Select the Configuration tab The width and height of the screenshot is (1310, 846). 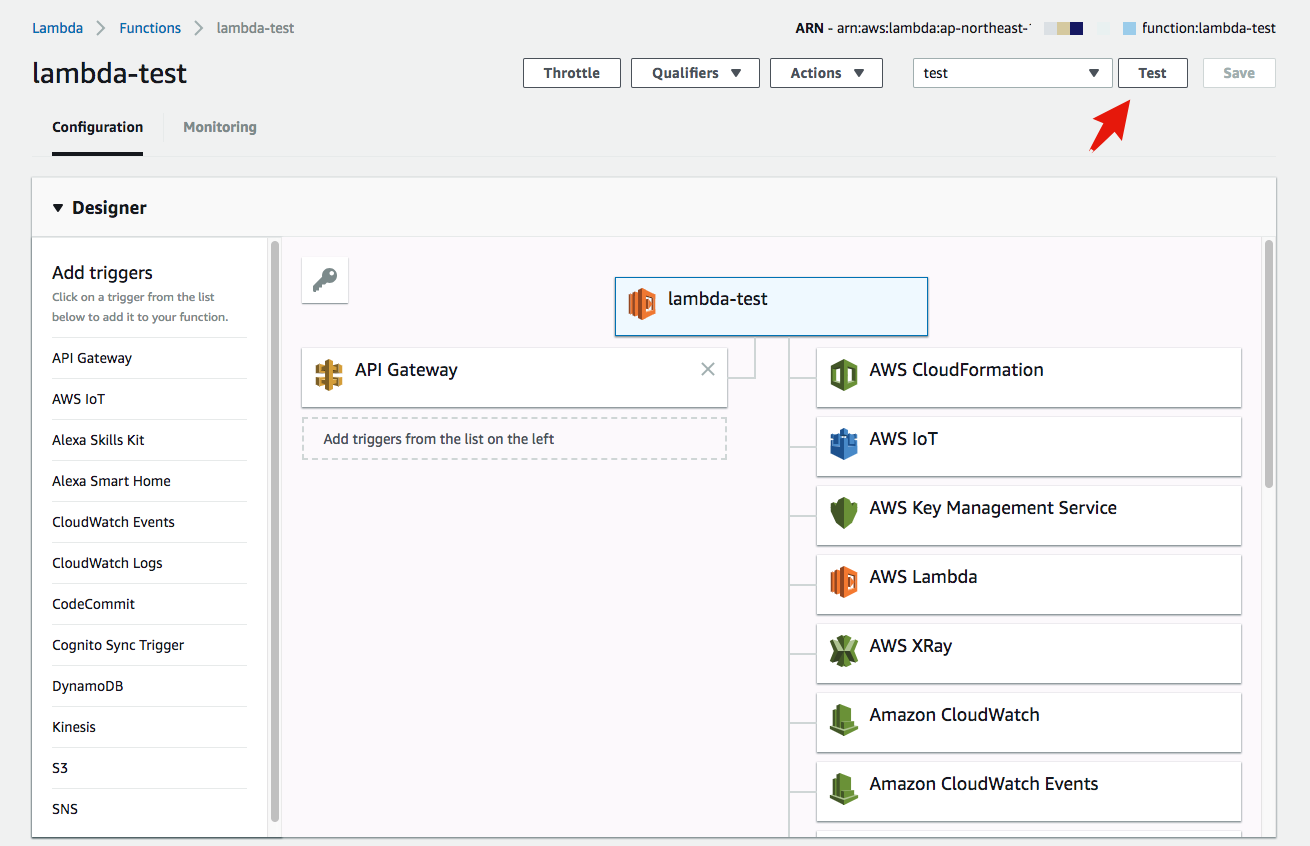pyautogui.click(x=97, y=127)
